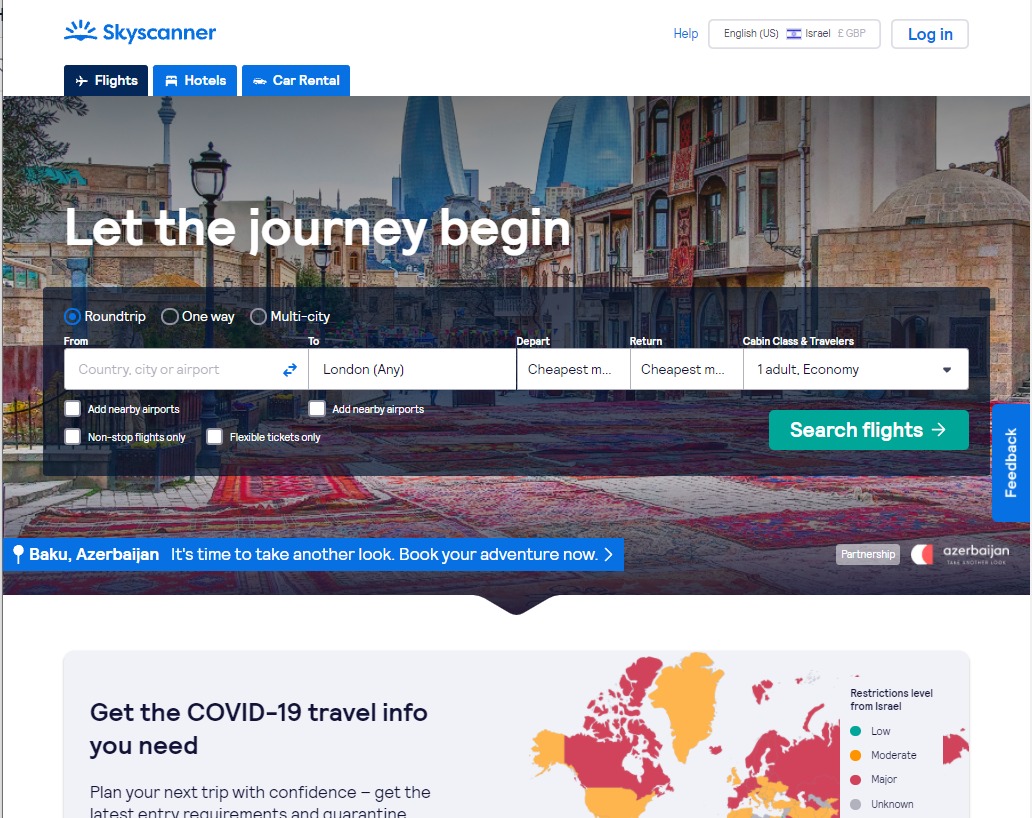Click the orange Moderate restrictions legend dot

click(856, 755)
